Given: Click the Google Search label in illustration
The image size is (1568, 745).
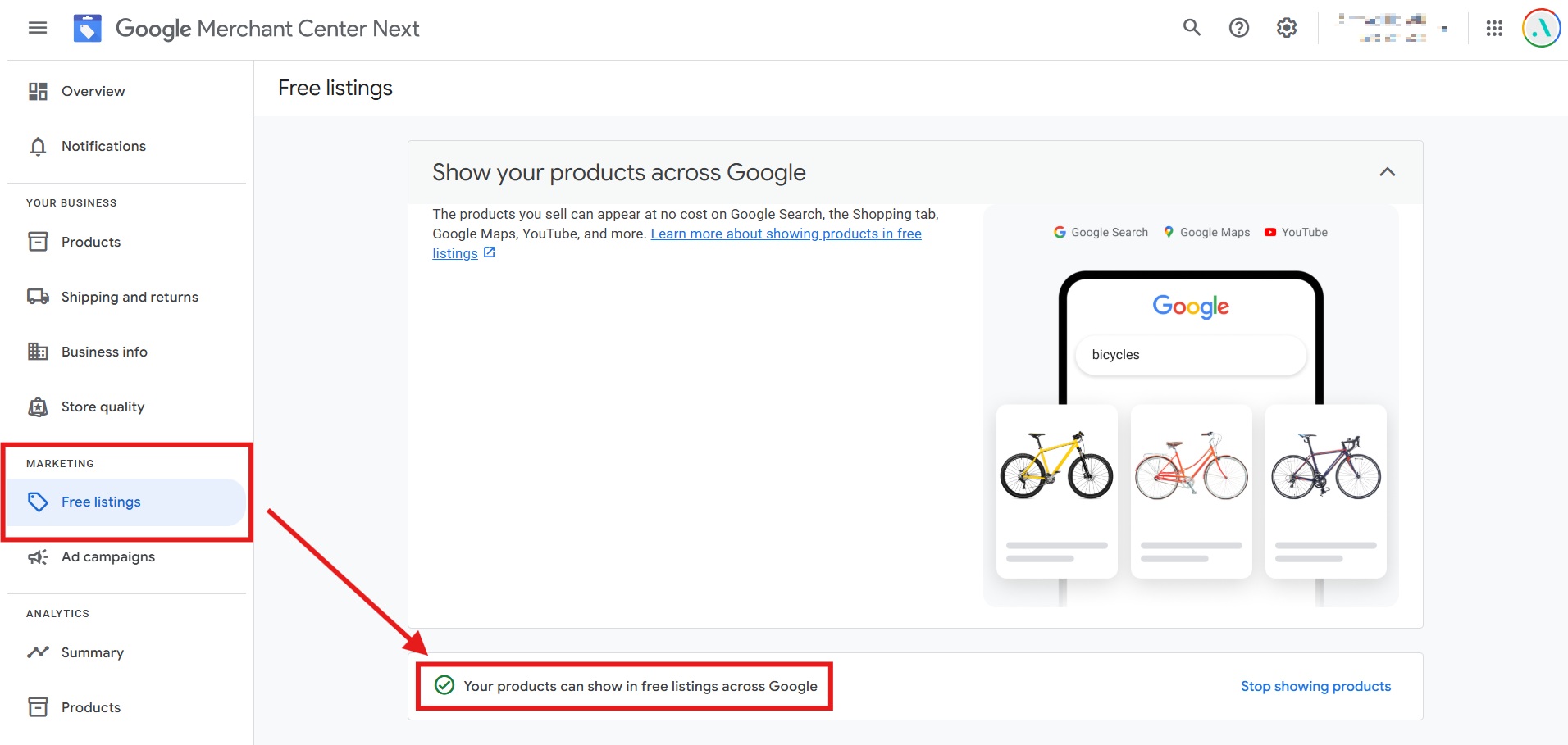Looking at the screenshot, I should [x=1101, y=233].
